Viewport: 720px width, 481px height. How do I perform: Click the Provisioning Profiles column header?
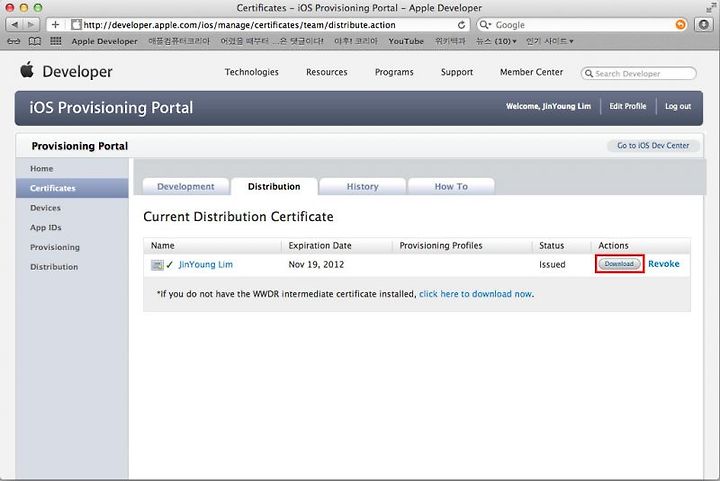coord(441,246)
